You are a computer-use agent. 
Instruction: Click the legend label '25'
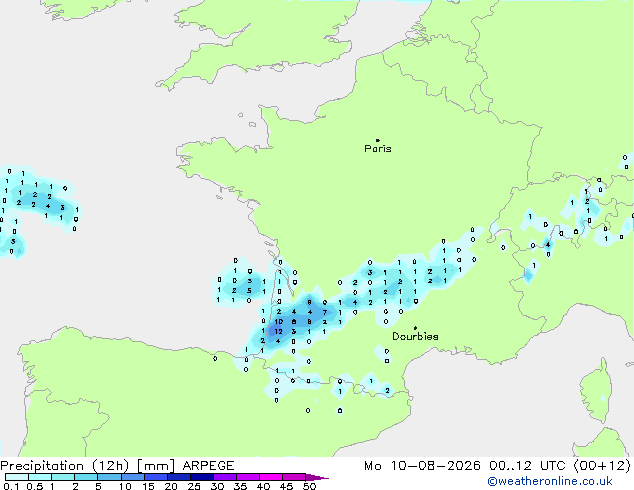coord(194,486)
